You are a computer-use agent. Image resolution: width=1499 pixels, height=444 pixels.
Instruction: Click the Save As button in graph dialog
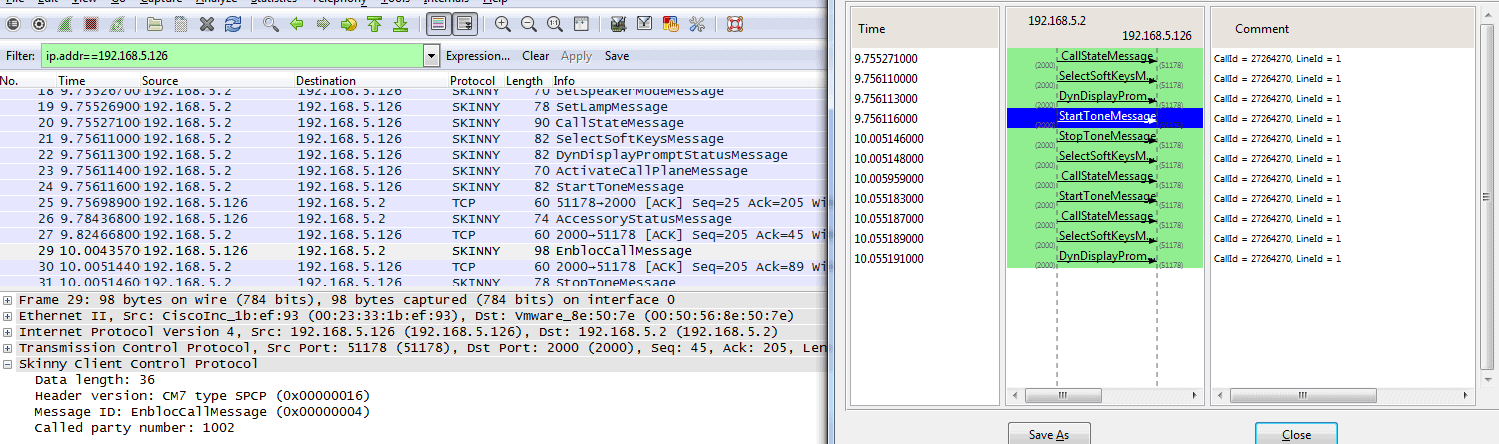[x=1048, y=435]
